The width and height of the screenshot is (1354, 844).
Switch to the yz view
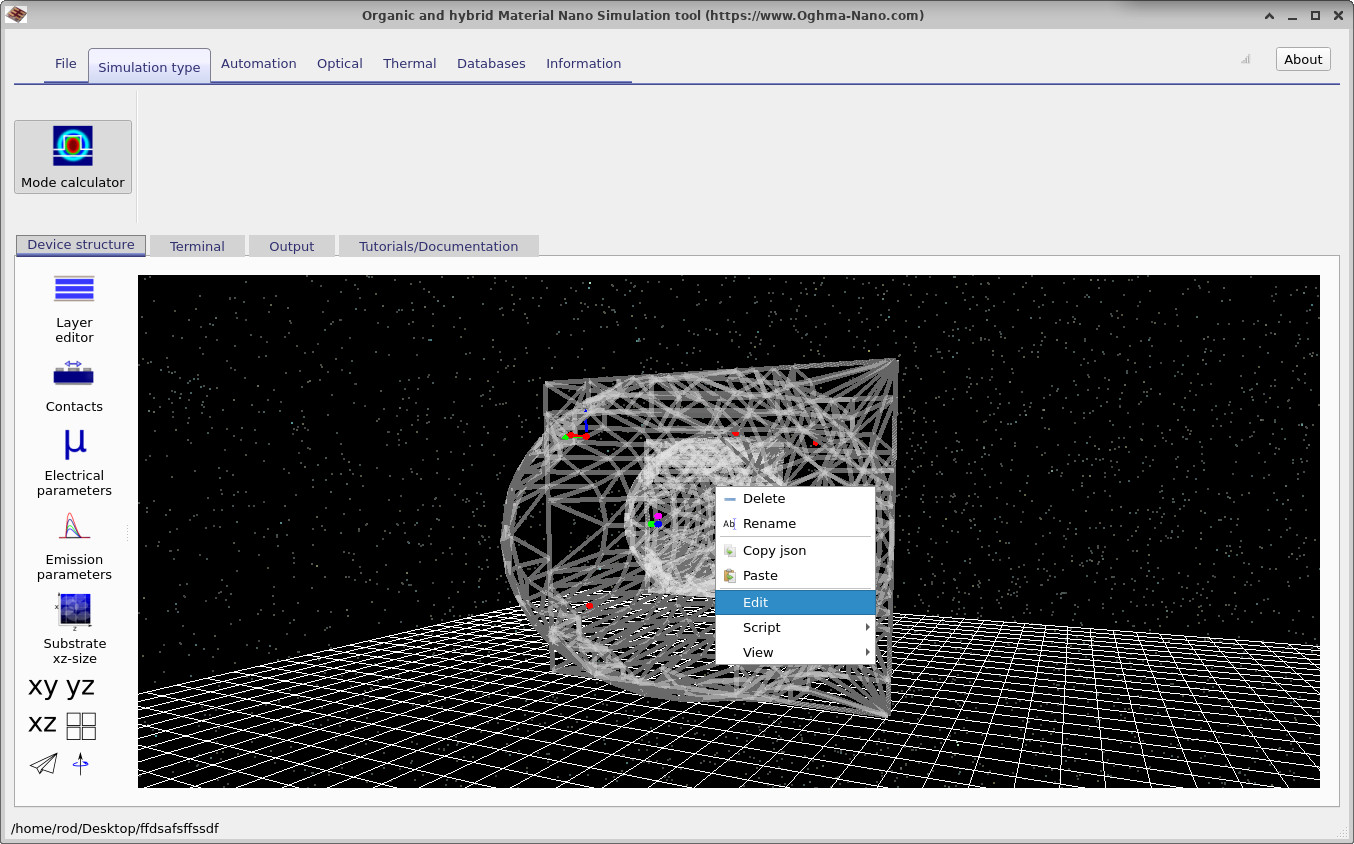[x=79, y=686]
